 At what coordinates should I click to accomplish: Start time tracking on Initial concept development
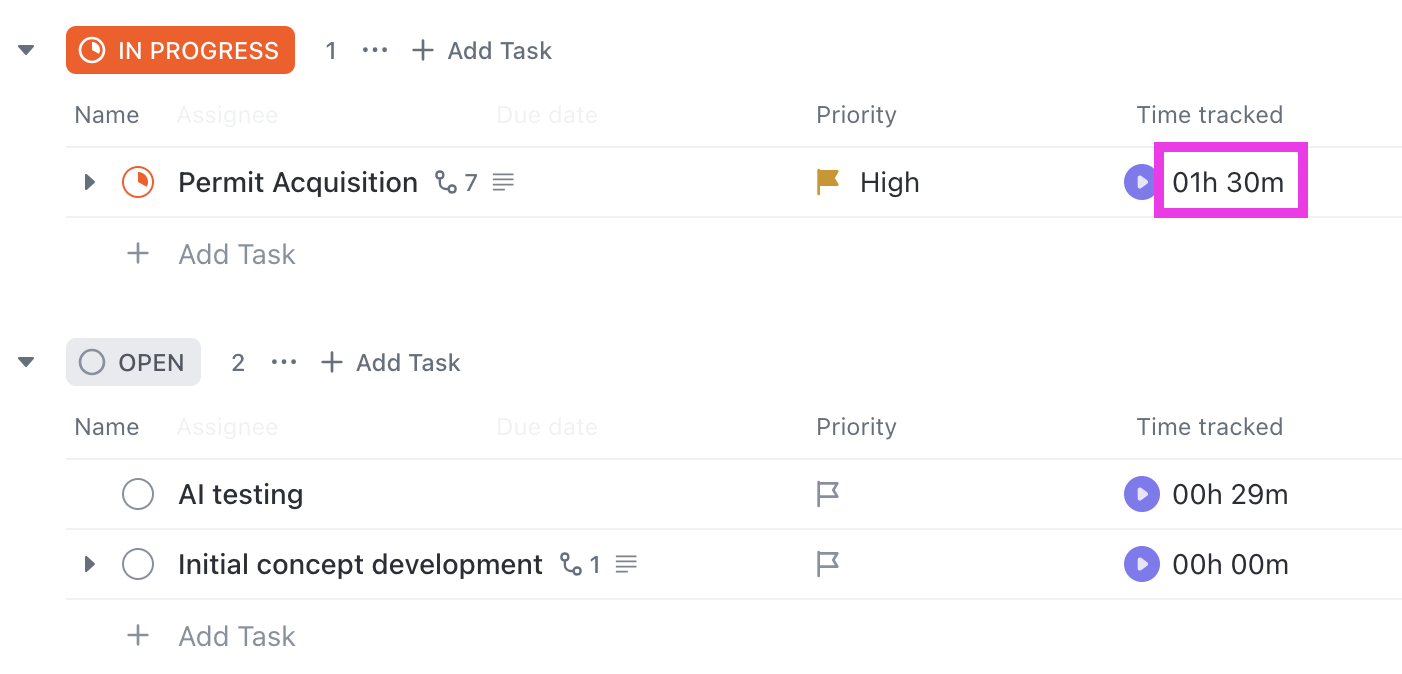tap(1141, 564)
